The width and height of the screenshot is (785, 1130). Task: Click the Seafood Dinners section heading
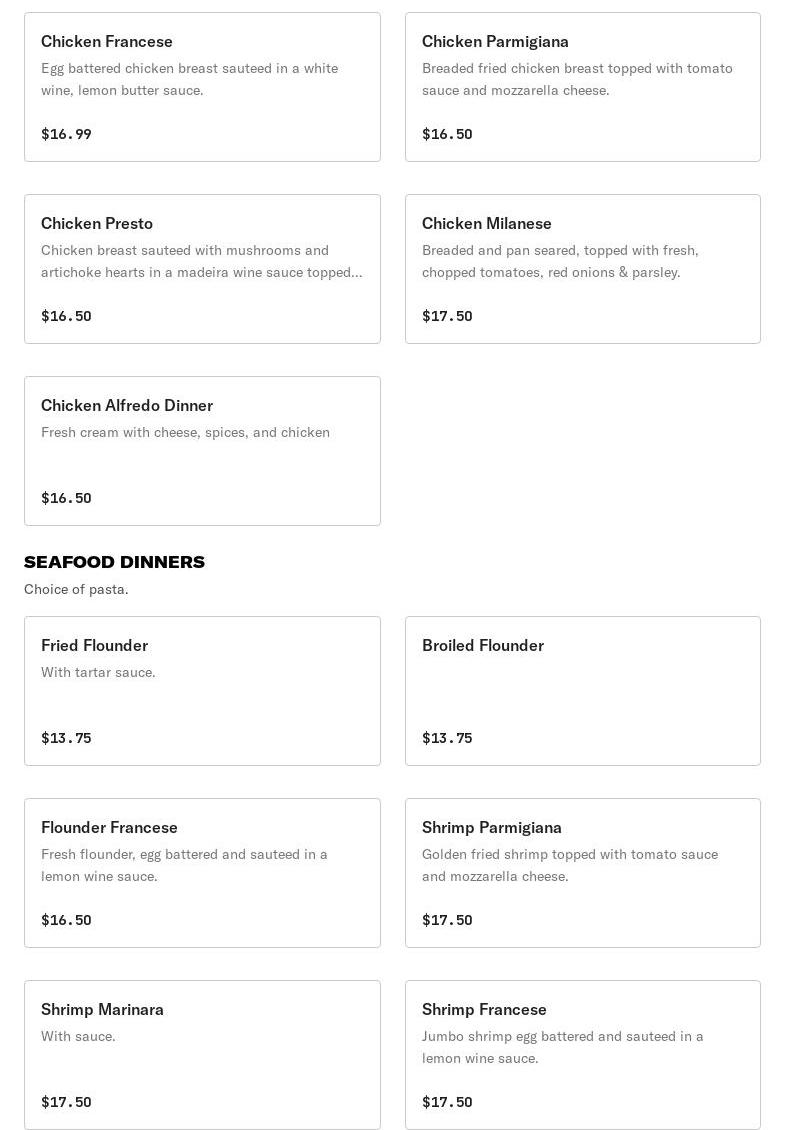114,562
